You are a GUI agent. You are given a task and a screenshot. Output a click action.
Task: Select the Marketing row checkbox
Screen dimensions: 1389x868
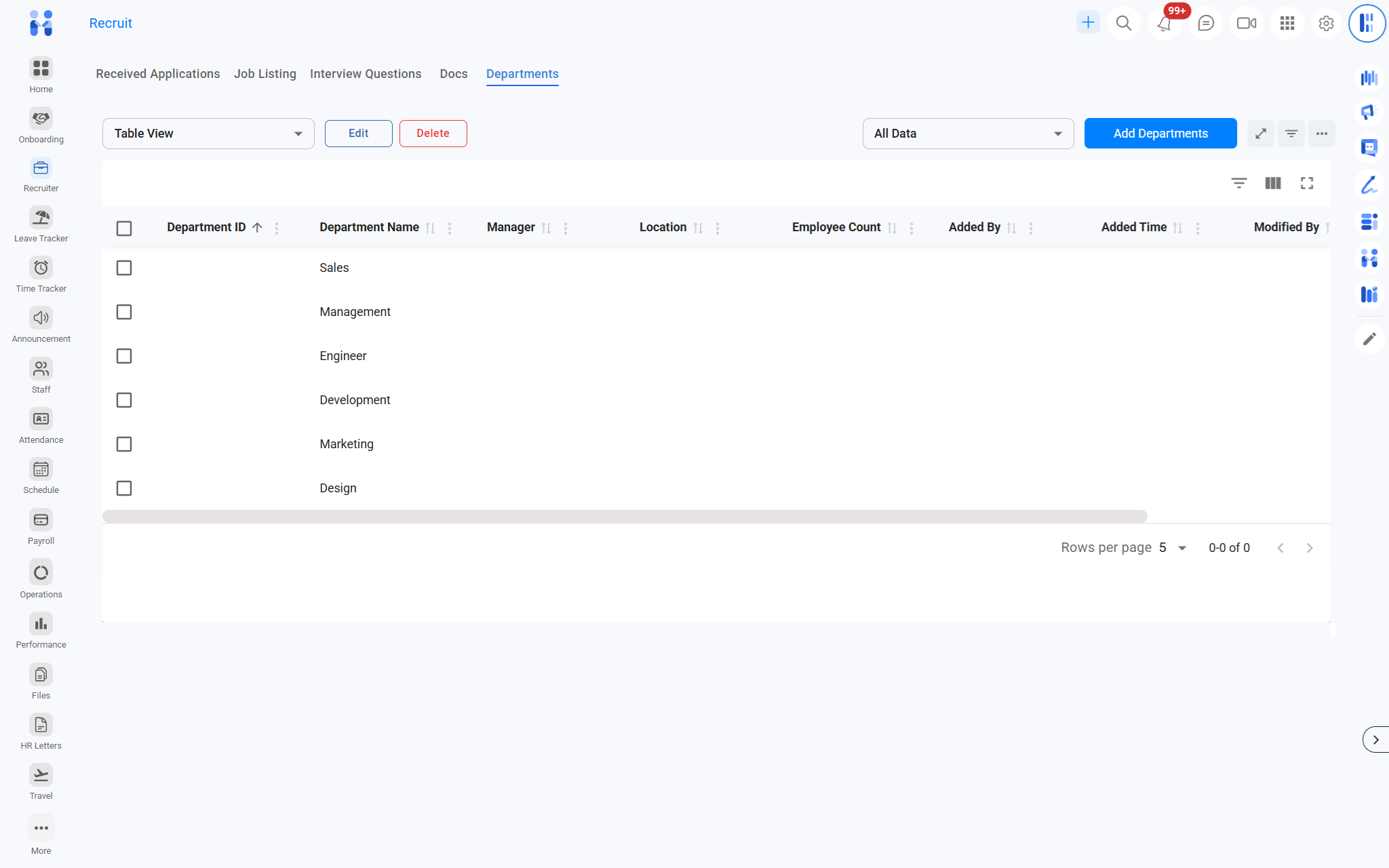click(x=124, y=444)
